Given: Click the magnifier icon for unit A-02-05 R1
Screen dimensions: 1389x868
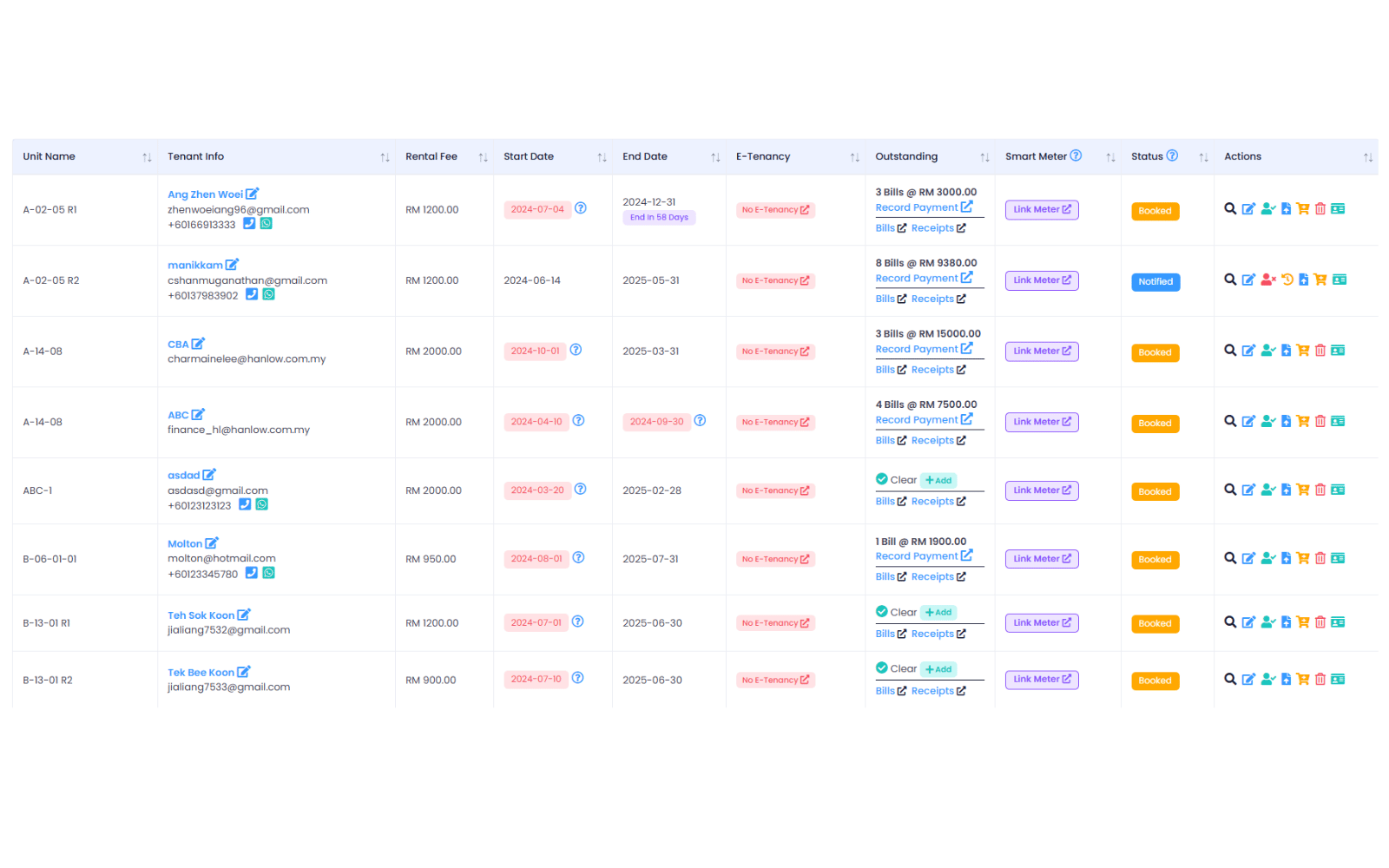Looking at the screenshot, I should pos(1230,209).
